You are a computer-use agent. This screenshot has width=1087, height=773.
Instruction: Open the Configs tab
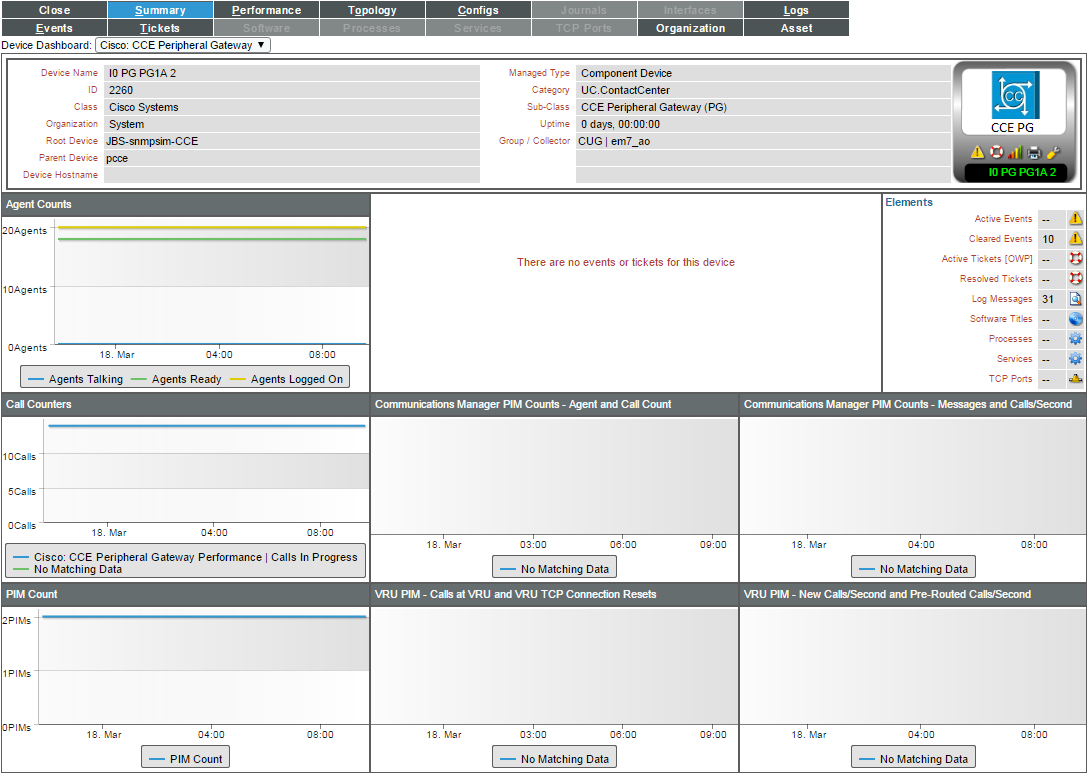(x=478, y=10)
